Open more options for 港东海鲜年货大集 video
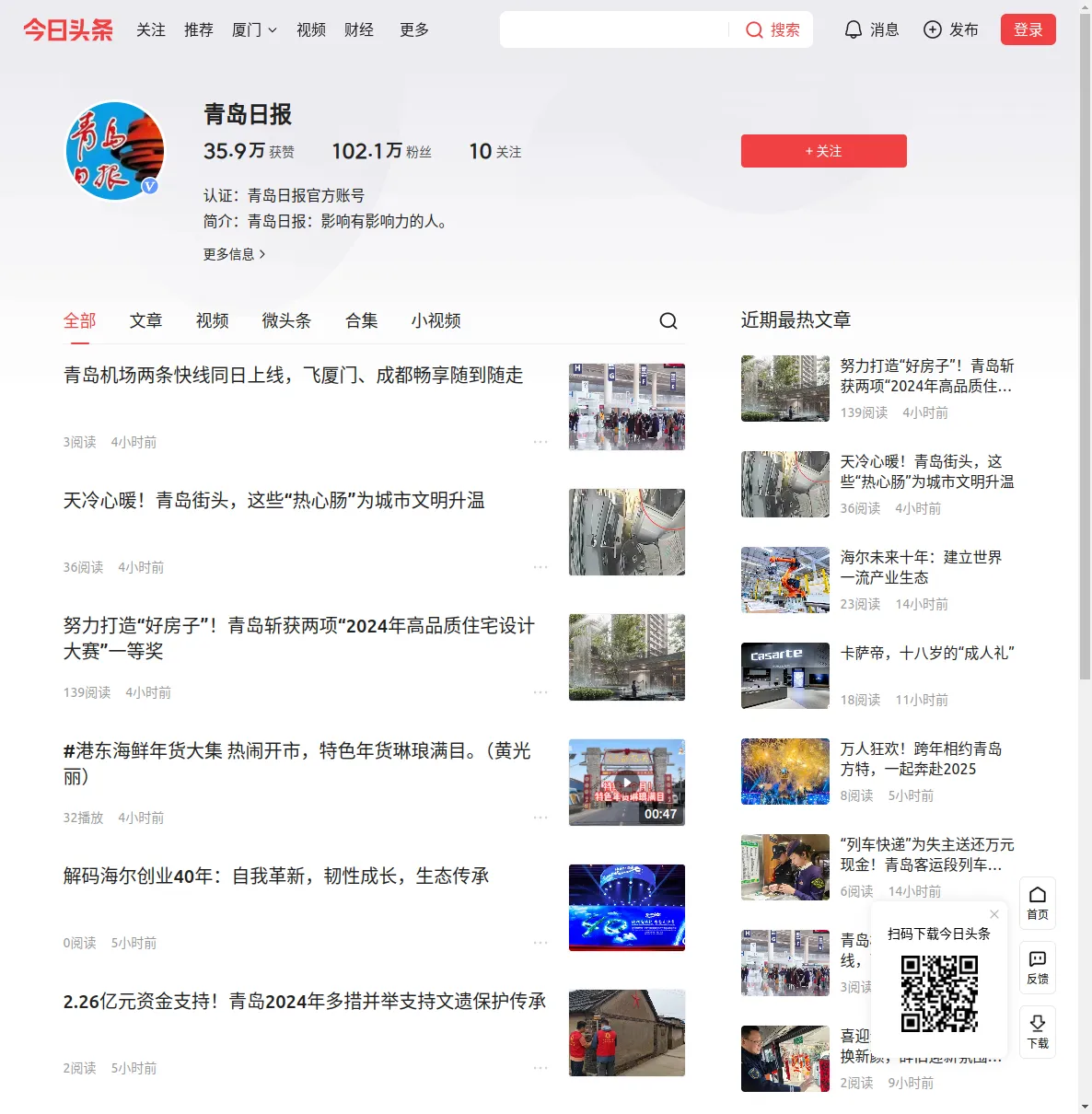The height and width of the screenshot is (1114, 1092). point(540,818)
